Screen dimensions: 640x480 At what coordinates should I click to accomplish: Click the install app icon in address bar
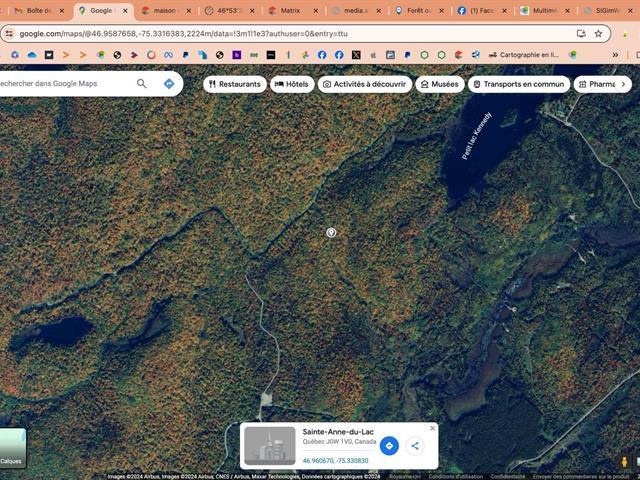coord(581,33)
